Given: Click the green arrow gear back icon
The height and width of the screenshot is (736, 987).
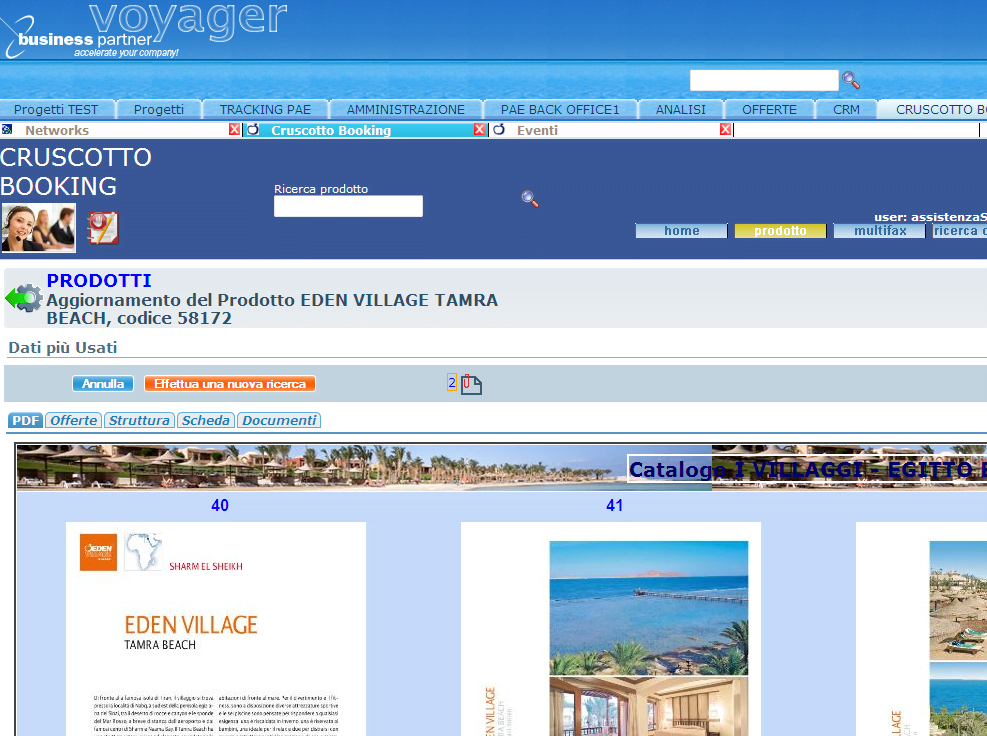Looking at the screenshot, I should [x=24, y=297].
